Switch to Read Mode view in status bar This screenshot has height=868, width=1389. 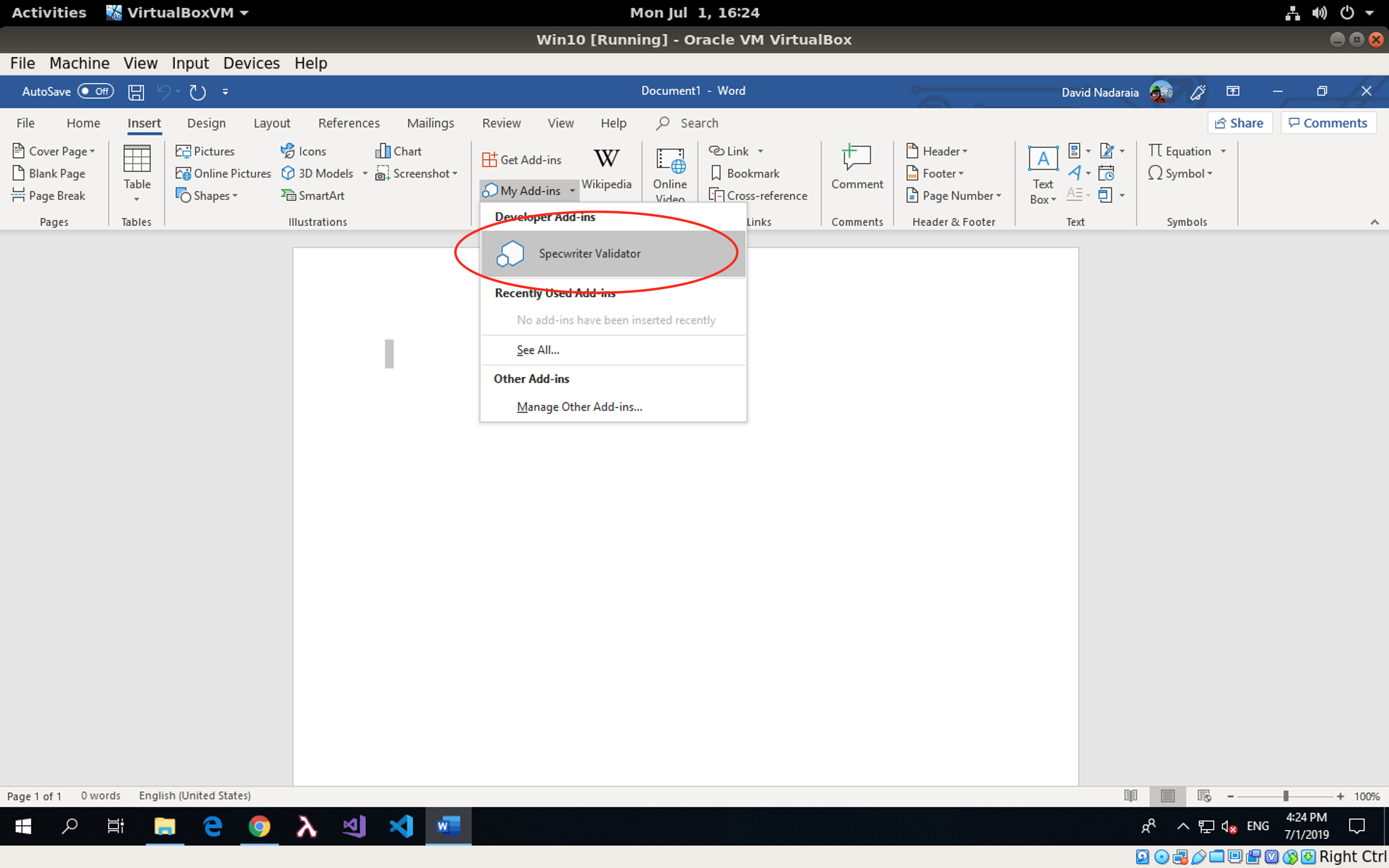pyautogui.click(x=1130, y=796)
